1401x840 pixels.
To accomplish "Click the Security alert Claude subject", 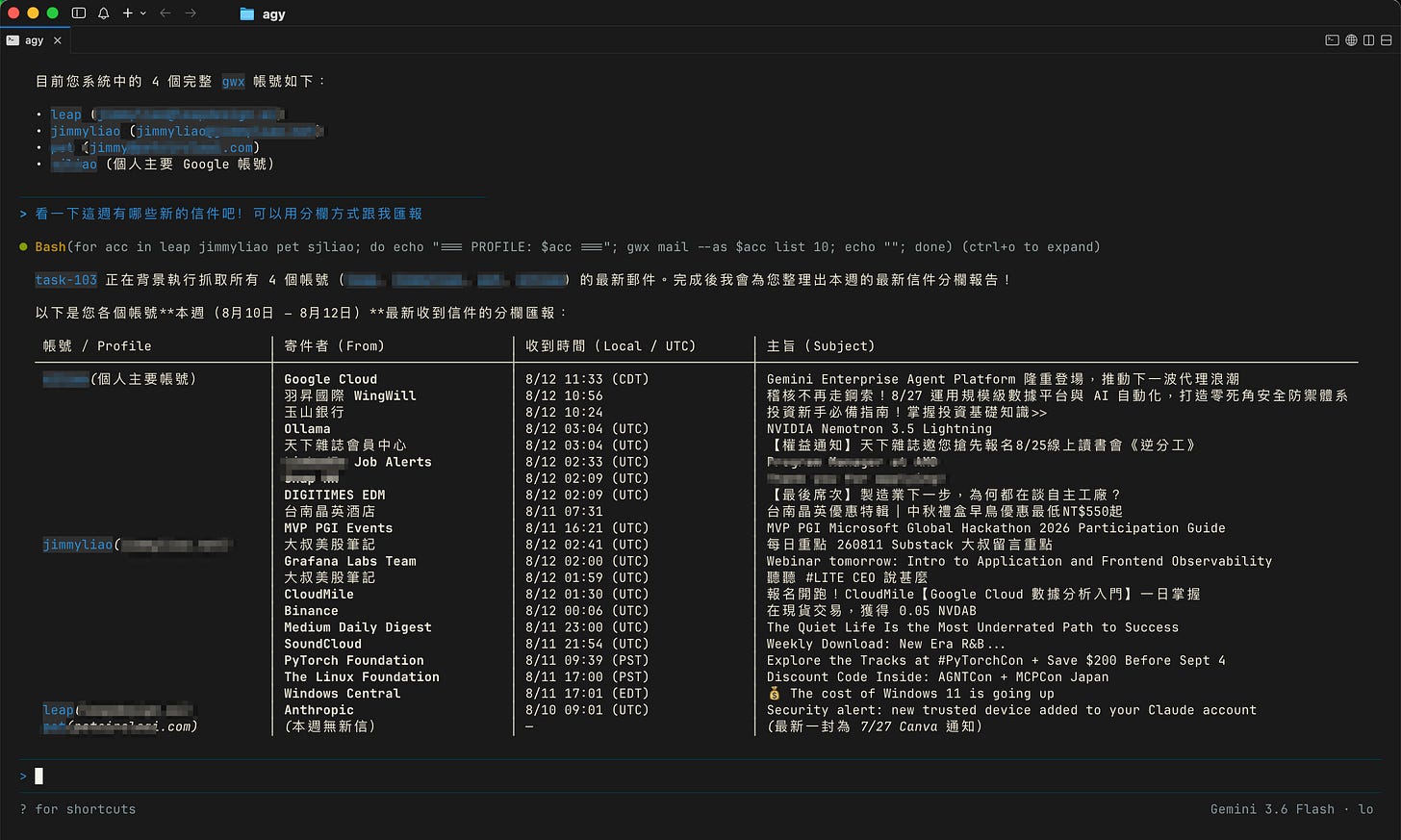I will [1011, 710].
